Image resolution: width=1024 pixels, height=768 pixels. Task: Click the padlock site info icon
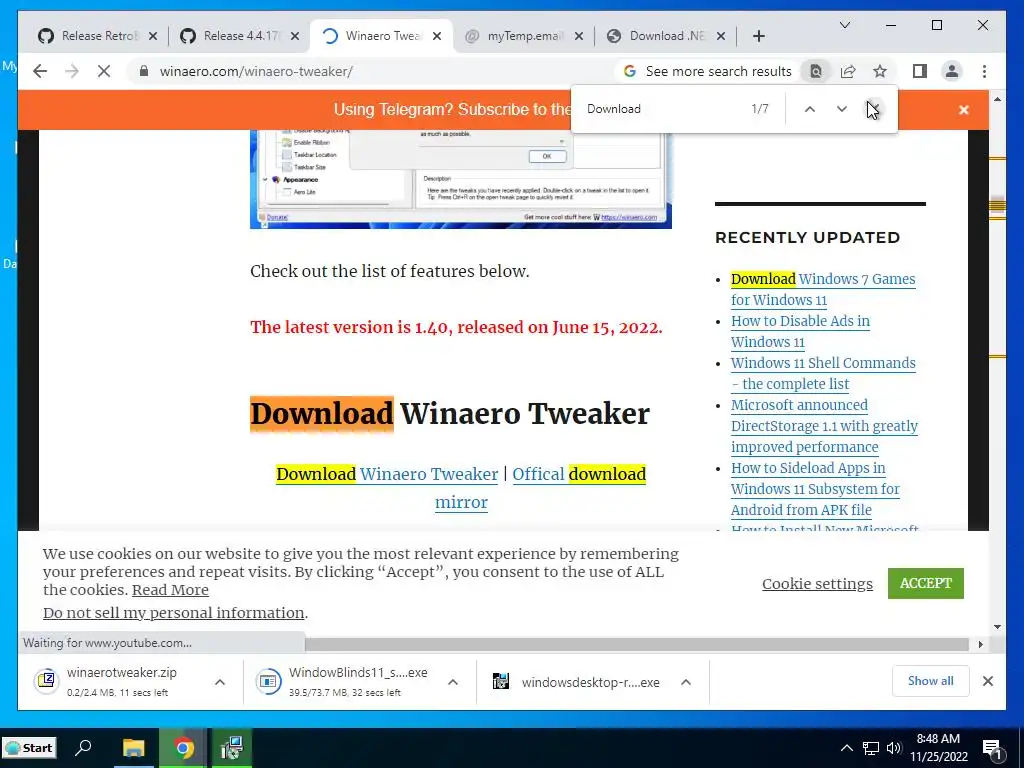(x=144, y=71)
